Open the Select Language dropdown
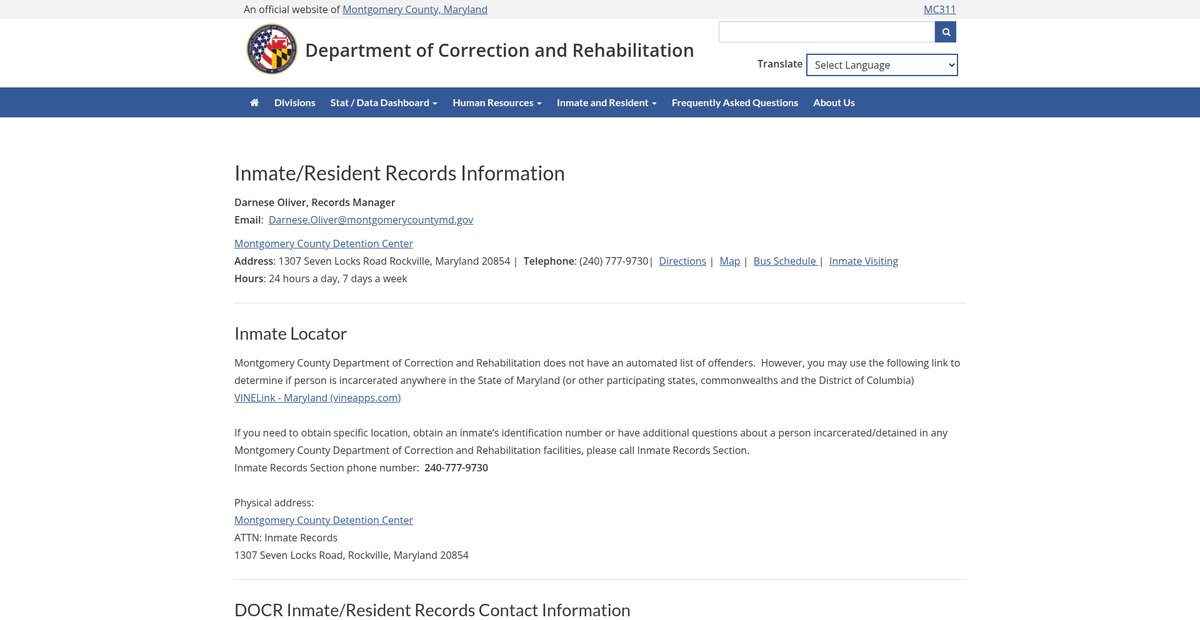The width and height of the screenshot is (1200, 620). coord(882,65)
